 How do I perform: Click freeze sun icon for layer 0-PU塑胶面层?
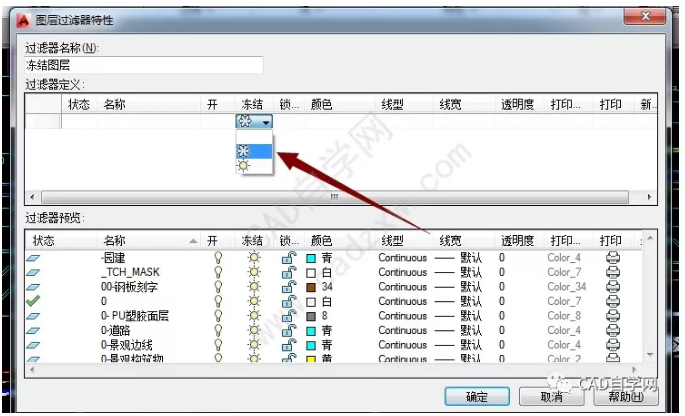tap(254, 315)
